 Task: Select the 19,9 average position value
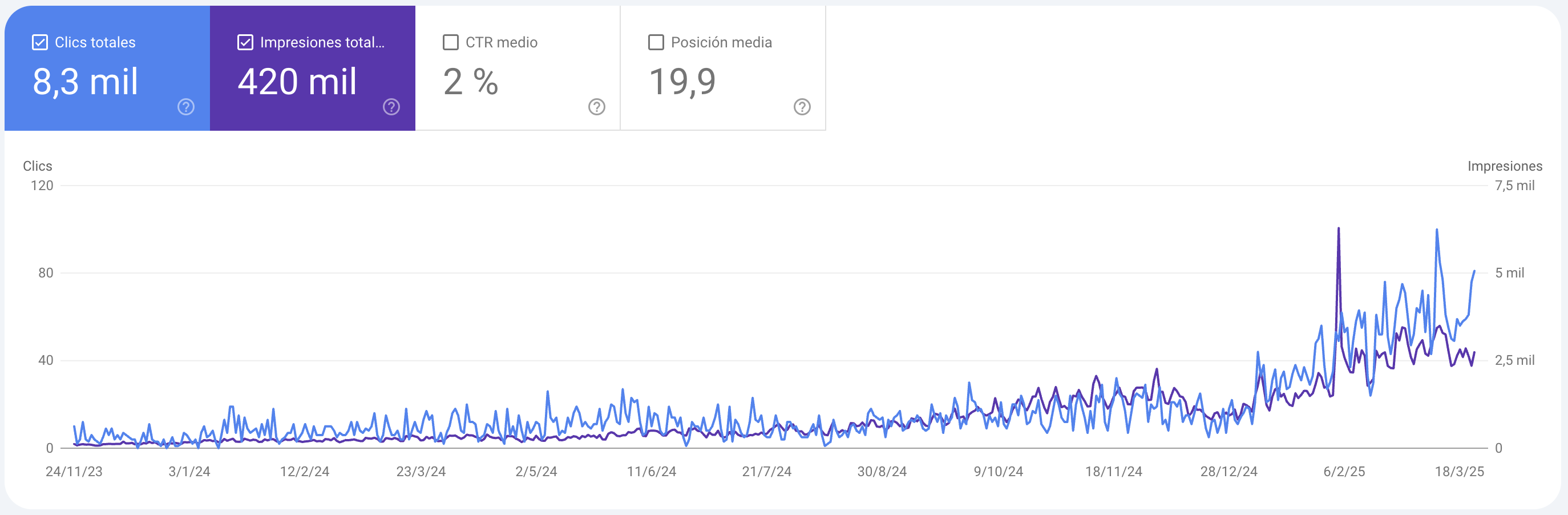point(682,82)
